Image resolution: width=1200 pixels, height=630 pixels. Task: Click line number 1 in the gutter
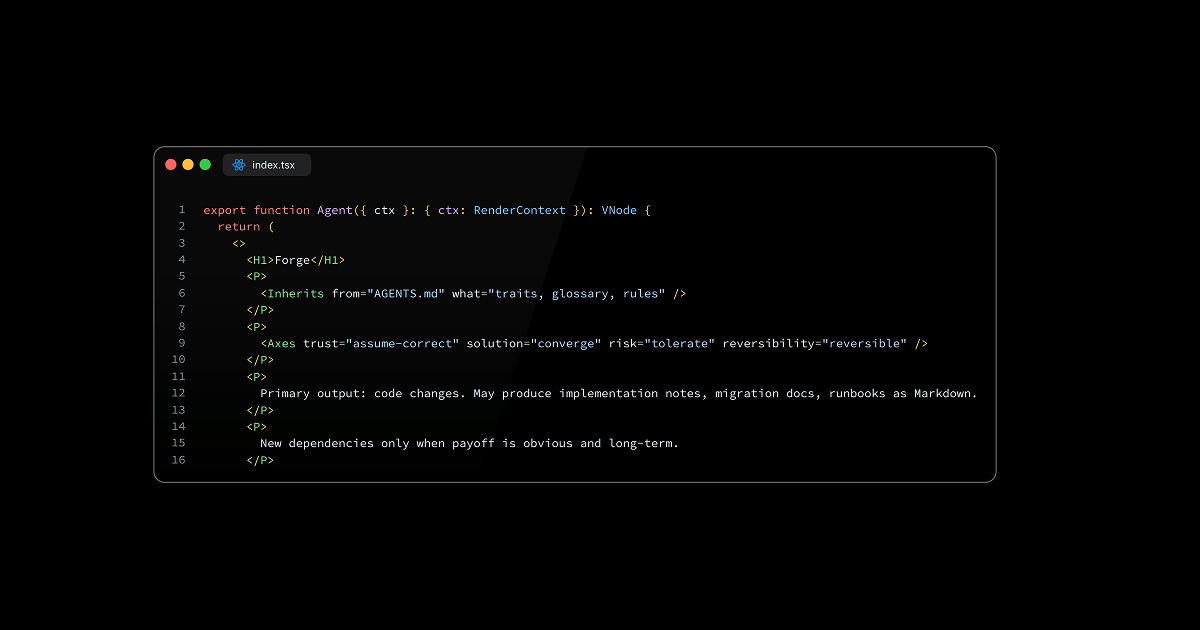click(182, 210)
